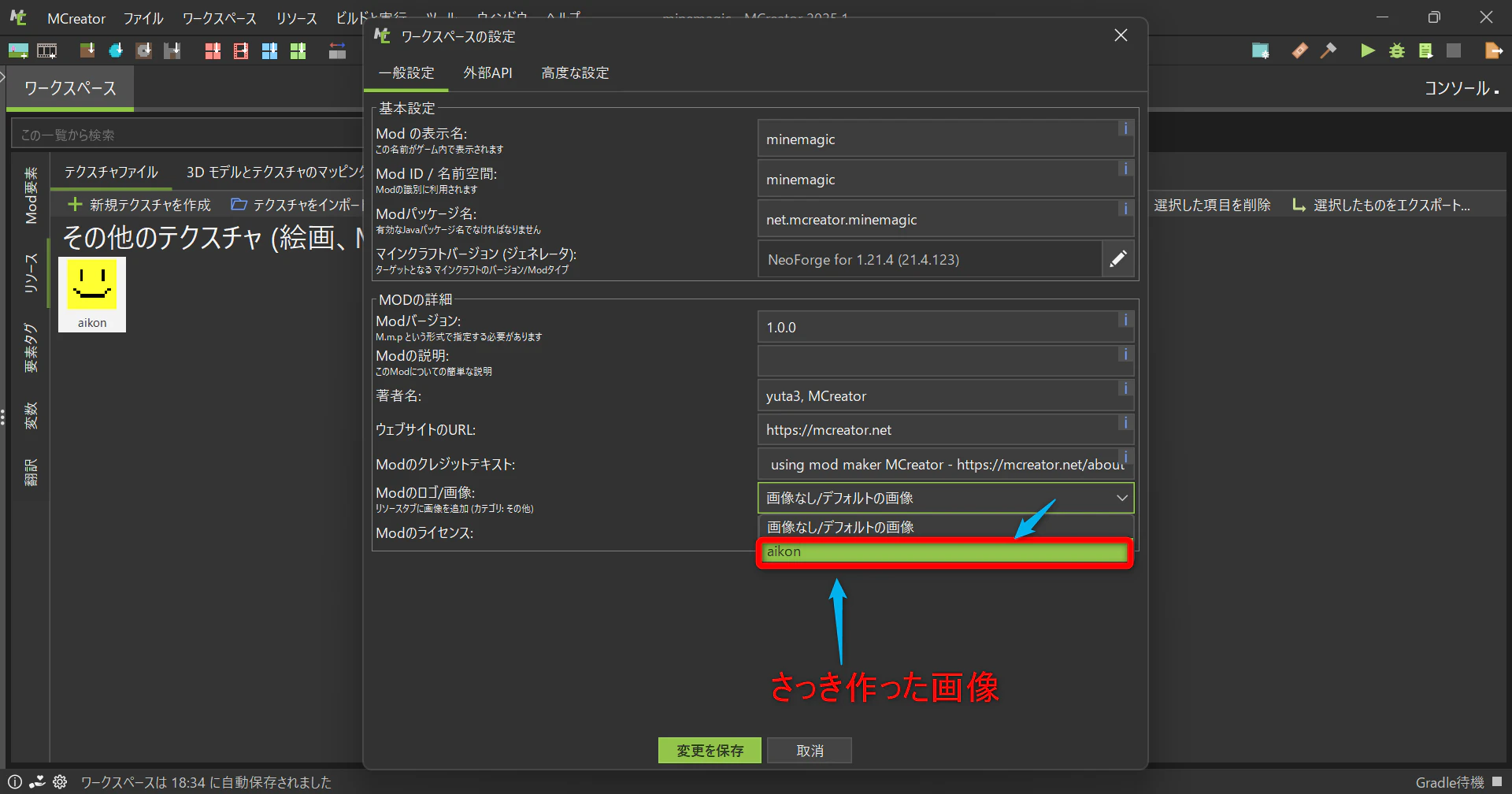Click info icon beside Mod display name field
This screenshot has width=1512, height=794.
coord(1125,128)
